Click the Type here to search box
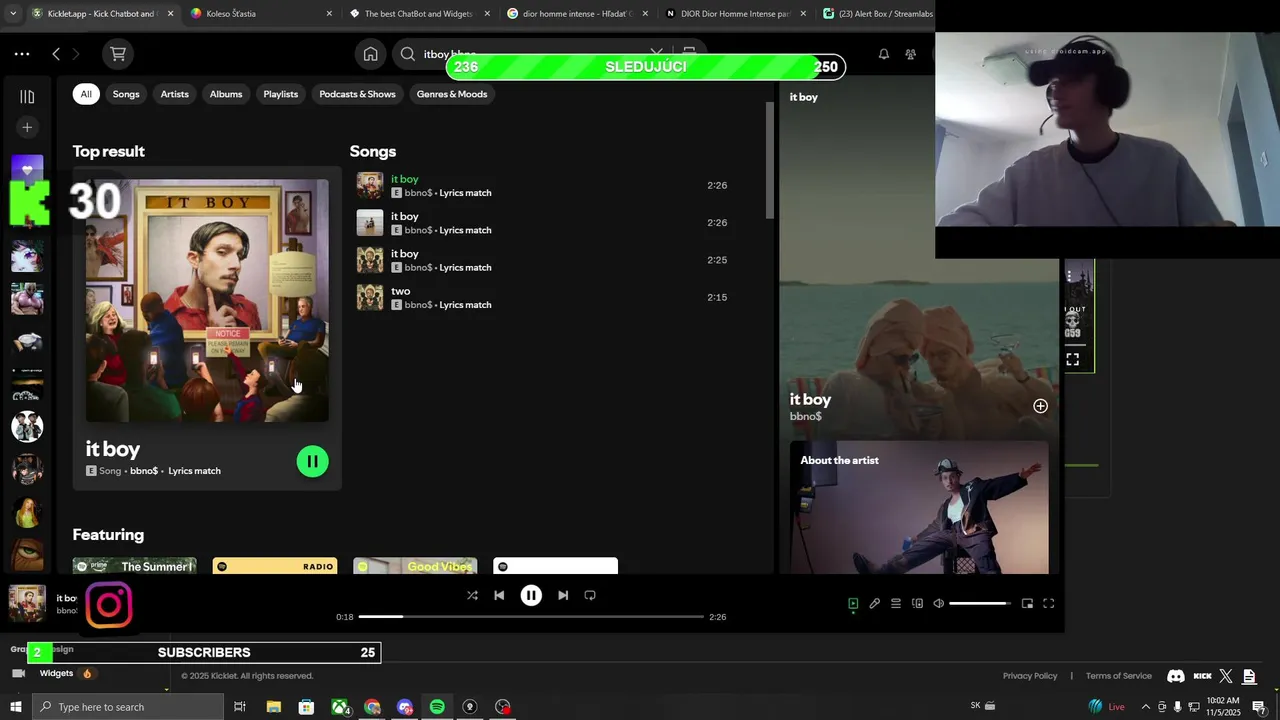The height and width of the screenshot is (720, 1280). 127,707
